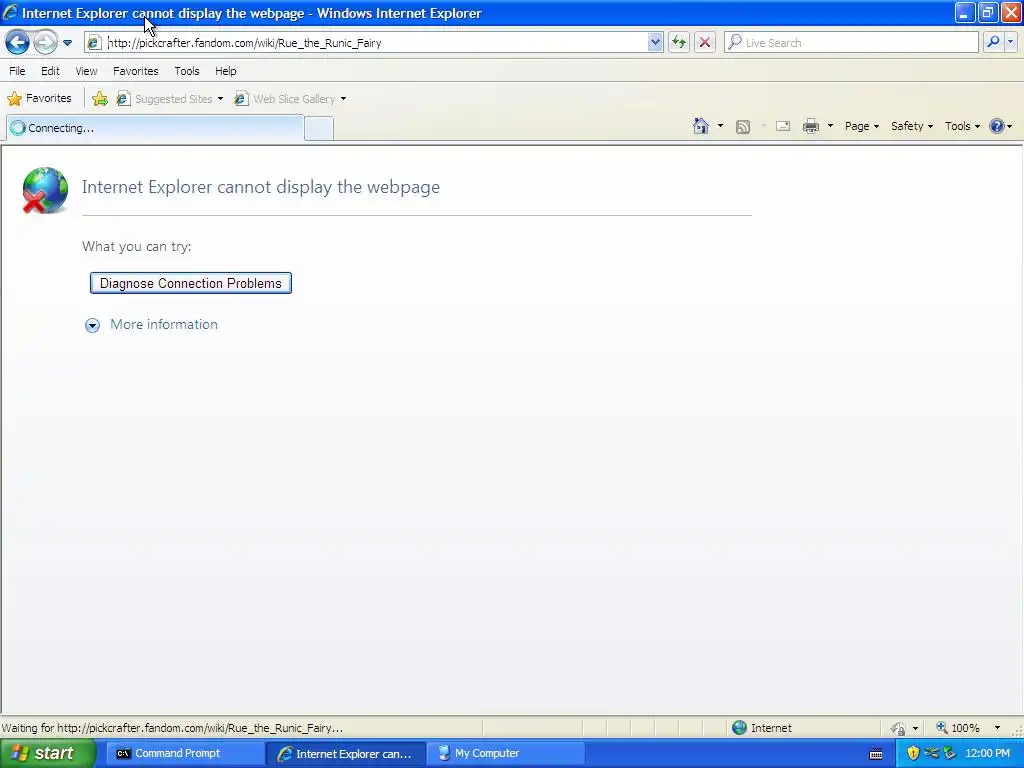Switch to Command Prompt taskbar button

click(184, 754)
